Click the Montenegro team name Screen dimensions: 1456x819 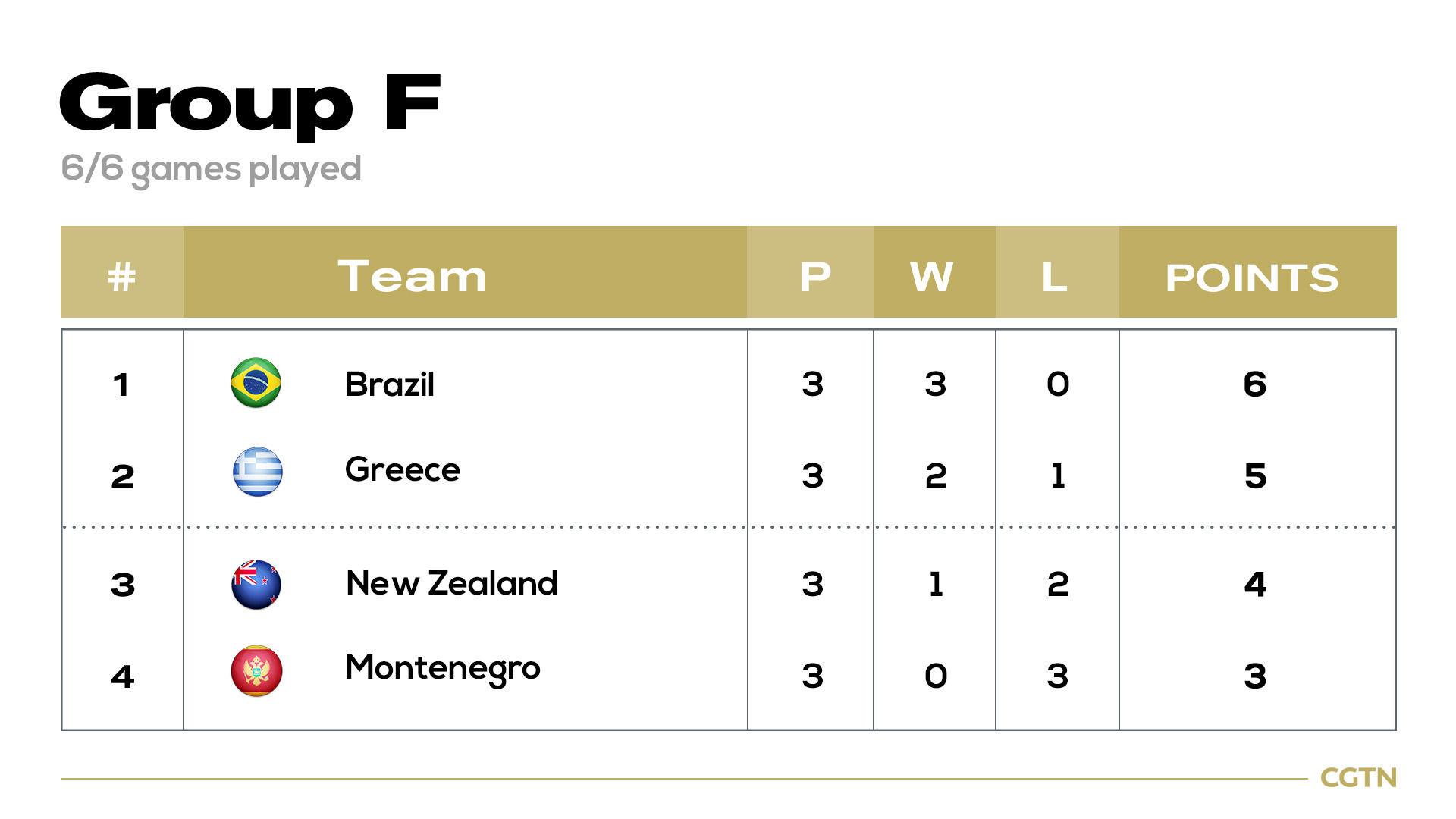(x=443, y=669)
